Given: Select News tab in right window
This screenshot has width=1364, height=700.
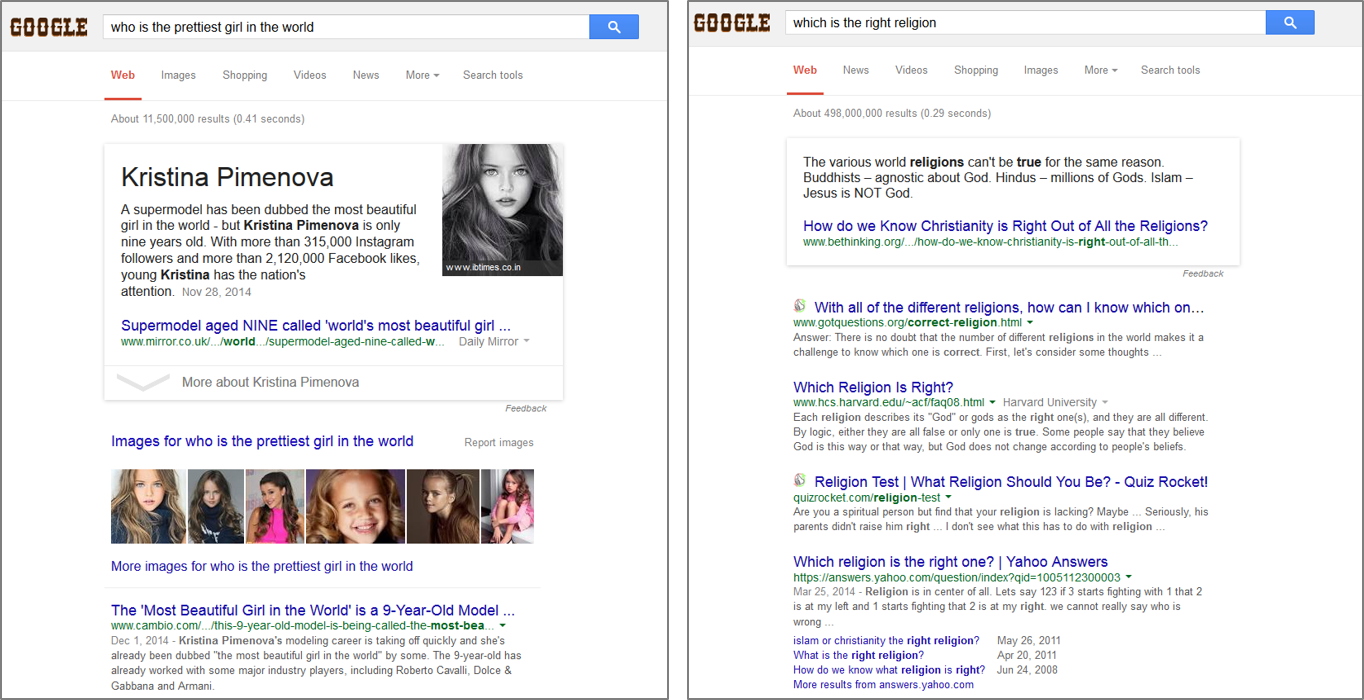Looking at the screenshot, I should 856,70.
